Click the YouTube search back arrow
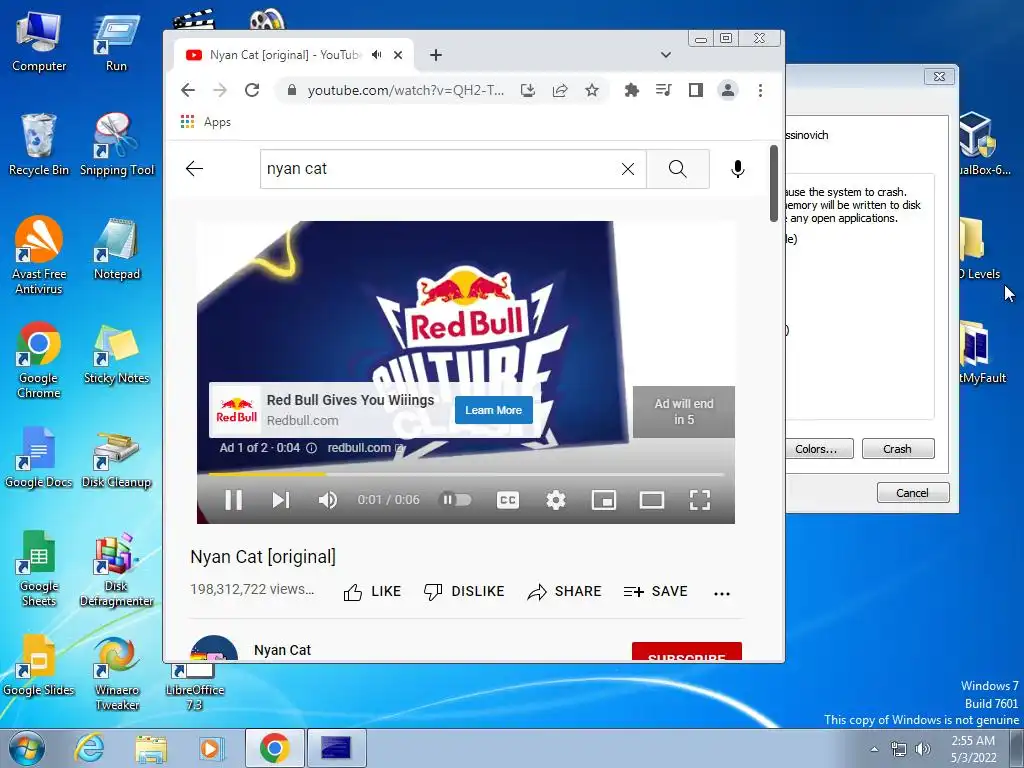This screenshot has width=1024, height=768. pos(195,168)
